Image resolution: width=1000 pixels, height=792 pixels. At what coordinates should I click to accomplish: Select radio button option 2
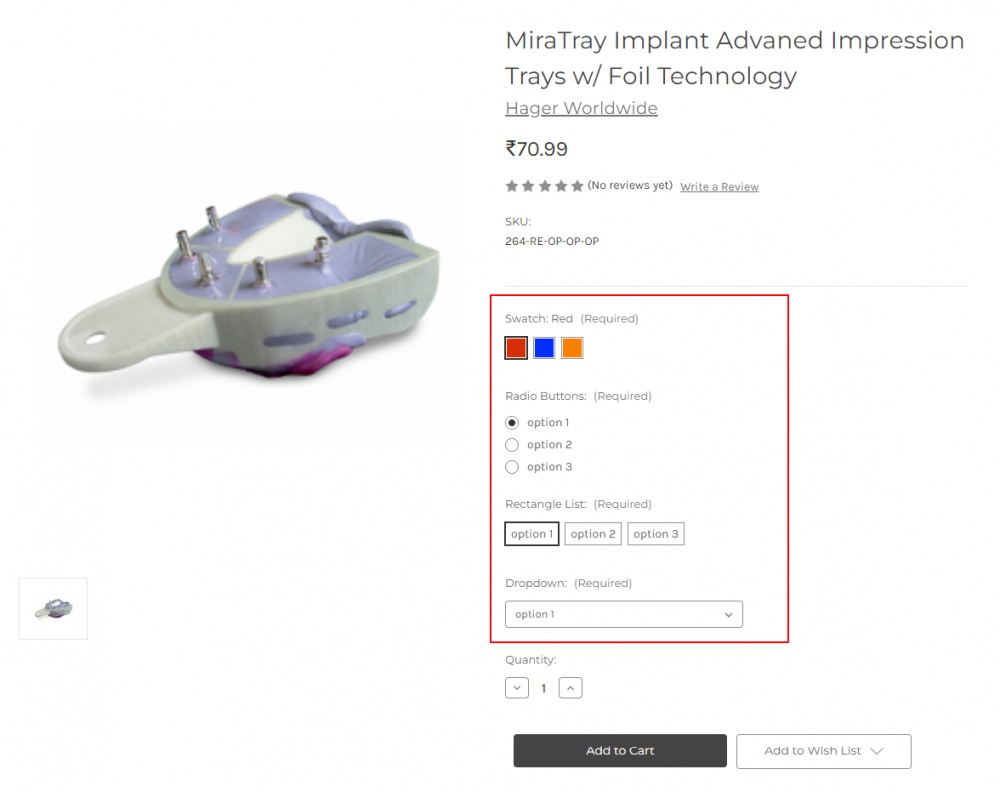(511, 444)
